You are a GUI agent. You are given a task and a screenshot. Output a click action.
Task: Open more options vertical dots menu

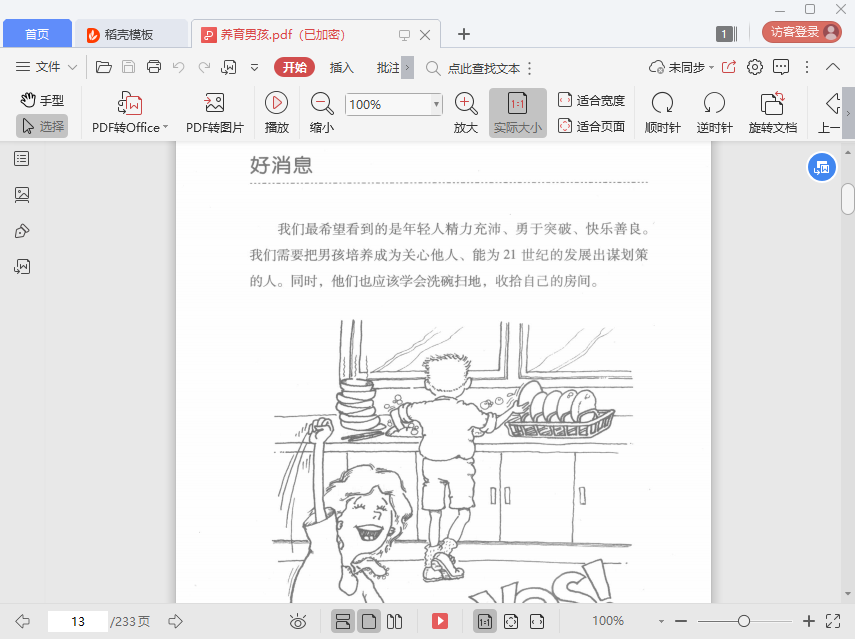pyautogui.click(x=807, y=67)
